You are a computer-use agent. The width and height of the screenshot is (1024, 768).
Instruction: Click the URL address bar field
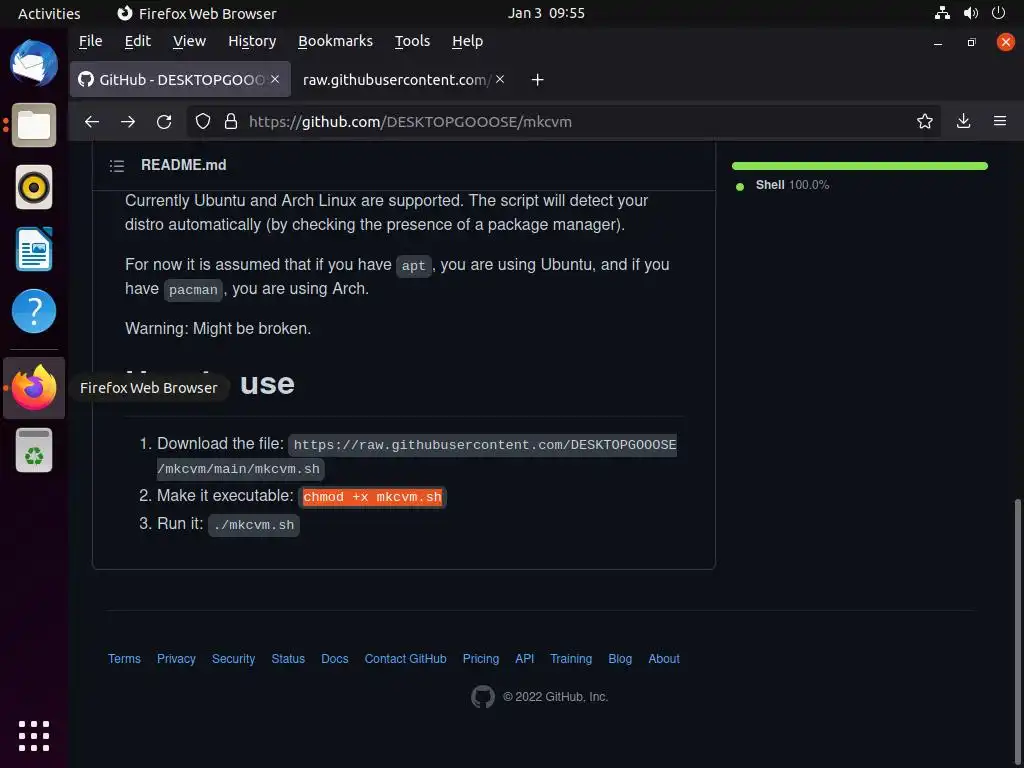pos(562,121)
